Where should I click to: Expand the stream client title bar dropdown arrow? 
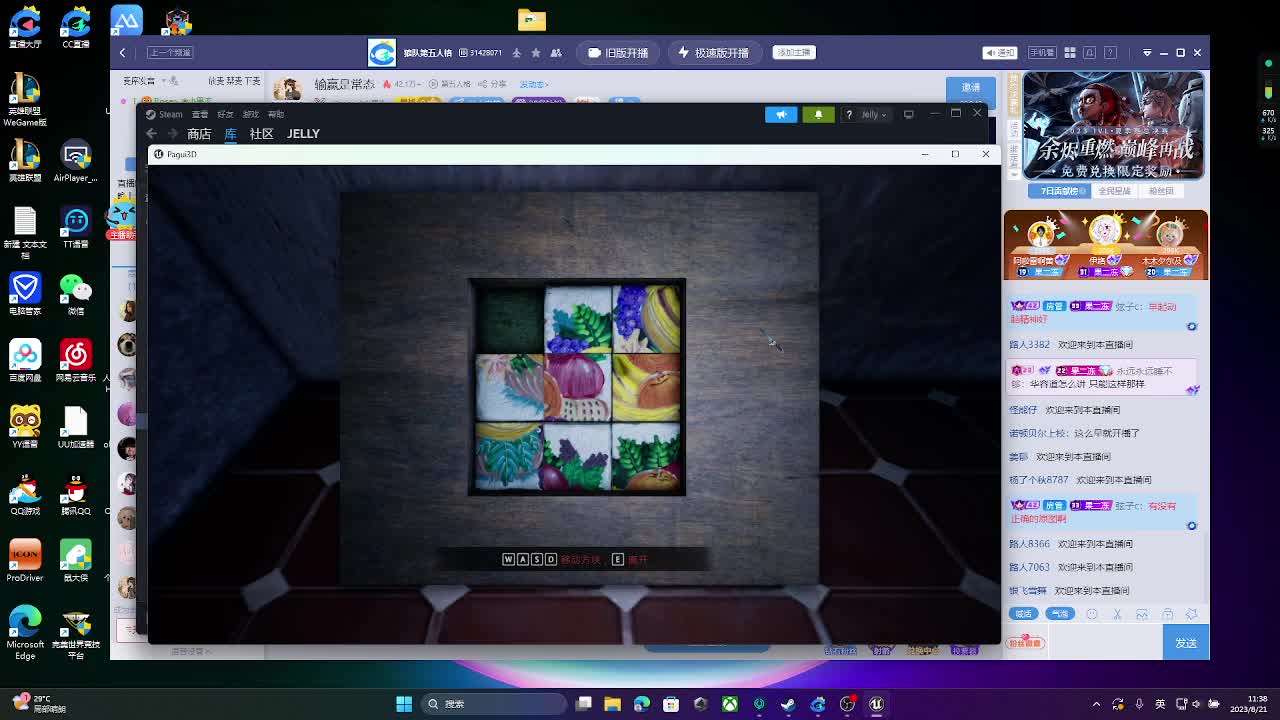coord(1147,52)
